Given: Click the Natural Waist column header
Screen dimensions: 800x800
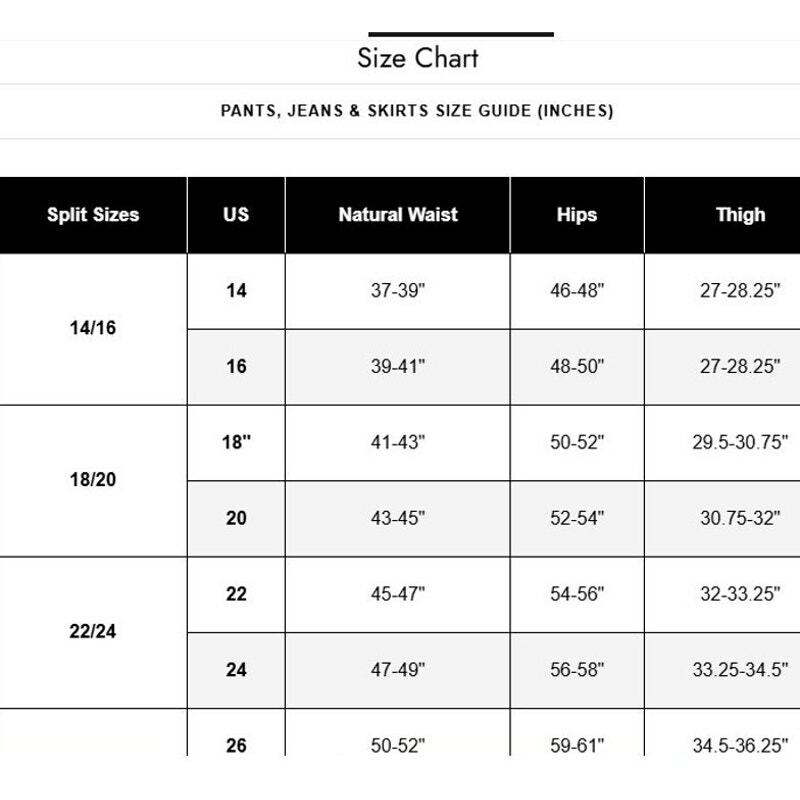Looking at the screenshot, I should [398, 215].
